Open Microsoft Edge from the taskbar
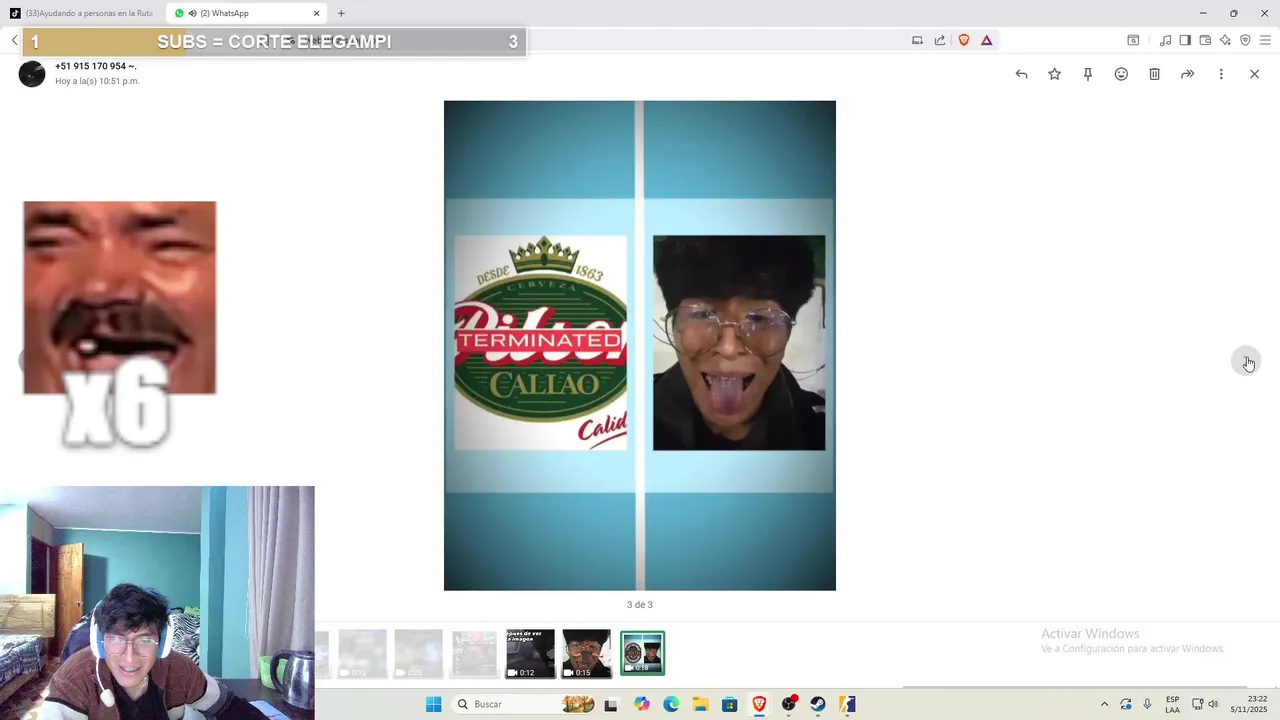 point(670,704)
